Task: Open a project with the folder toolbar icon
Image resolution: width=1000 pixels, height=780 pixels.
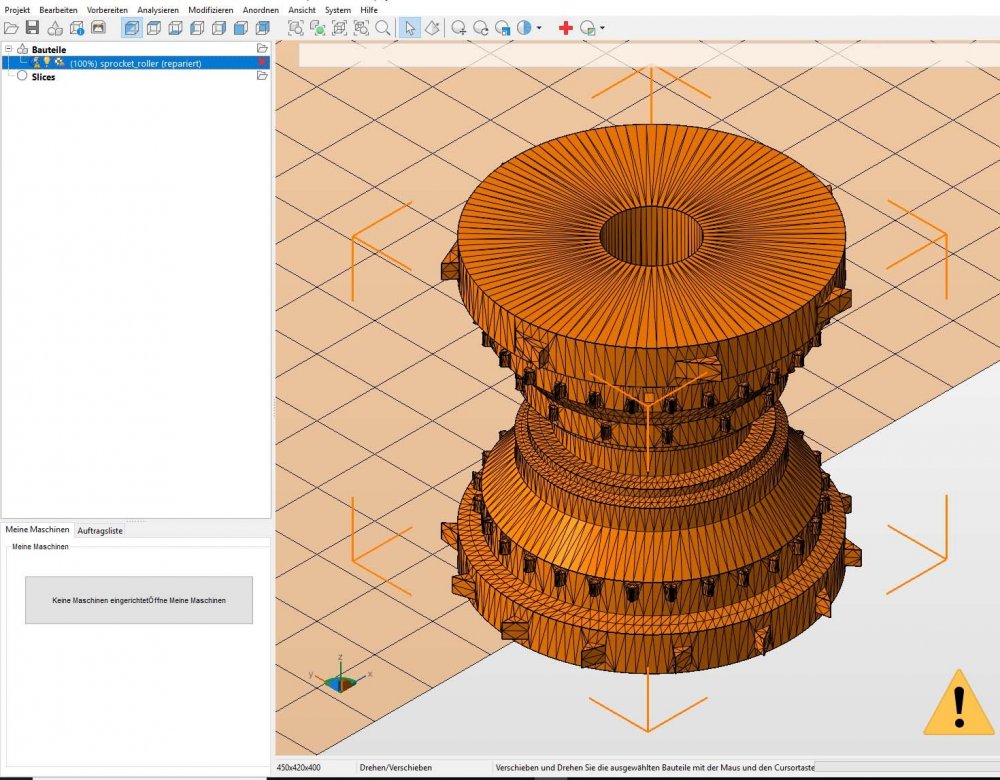Action: pyautogui.click(x=13, y=29)
